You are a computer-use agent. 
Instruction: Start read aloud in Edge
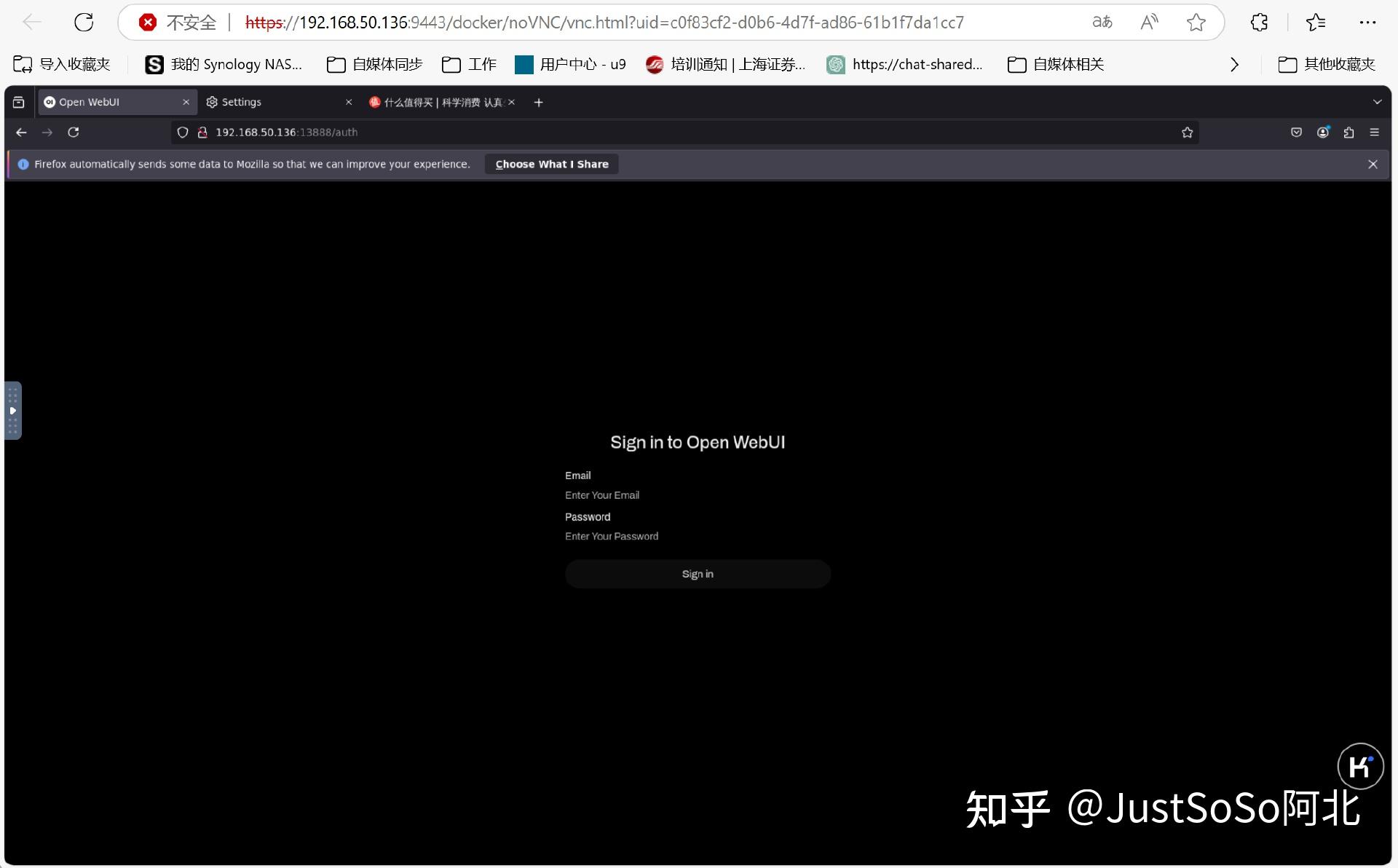1148,22
